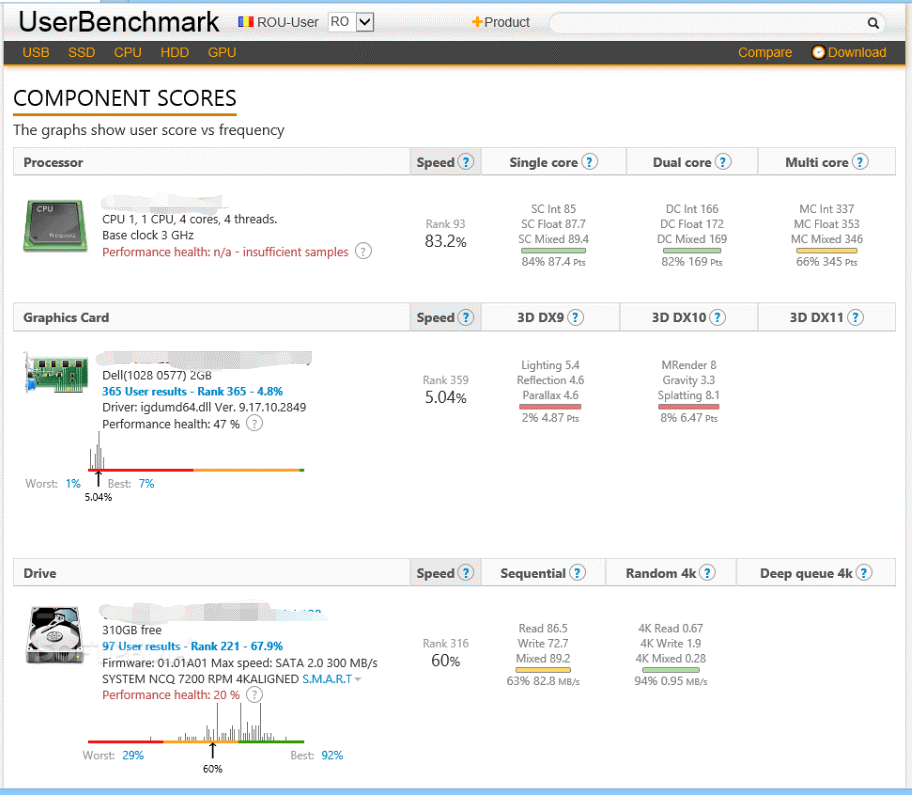Click the Read 86.5 value
This screenshot has width=912, height=795.
(x=543, y=628)
